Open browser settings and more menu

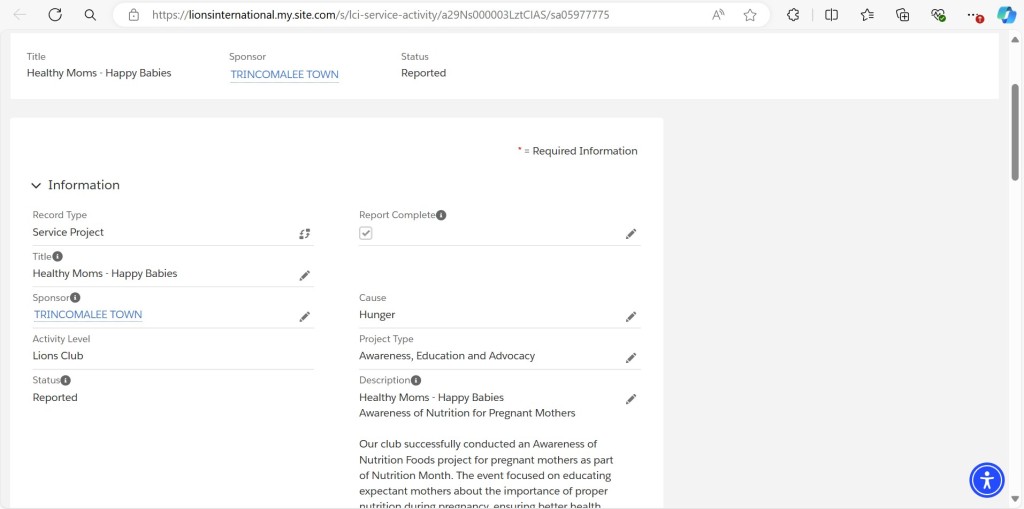(x=974, y=15)
